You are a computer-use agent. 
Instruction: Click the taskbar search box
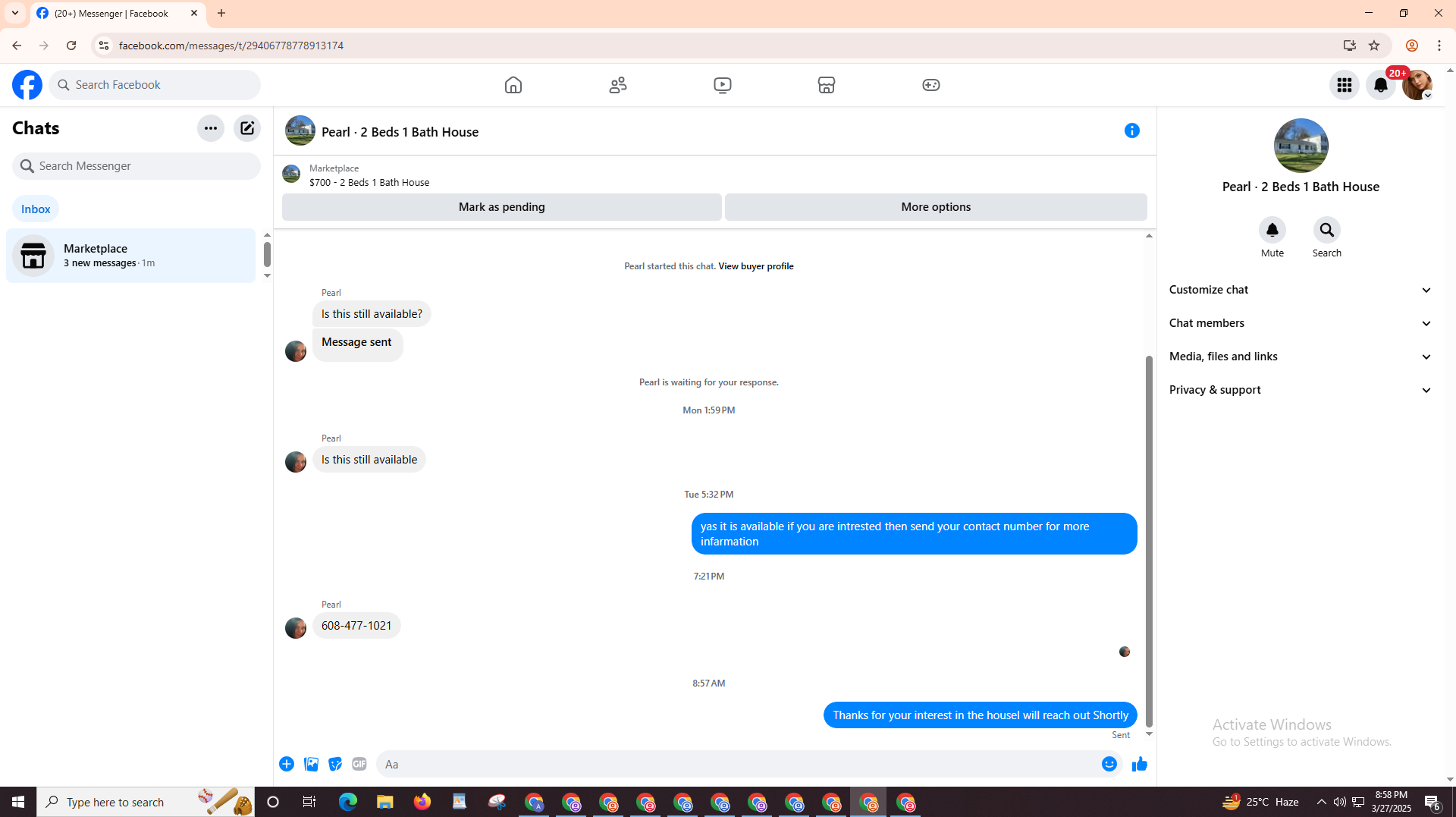pyautogui.click(x=146, y=802)
